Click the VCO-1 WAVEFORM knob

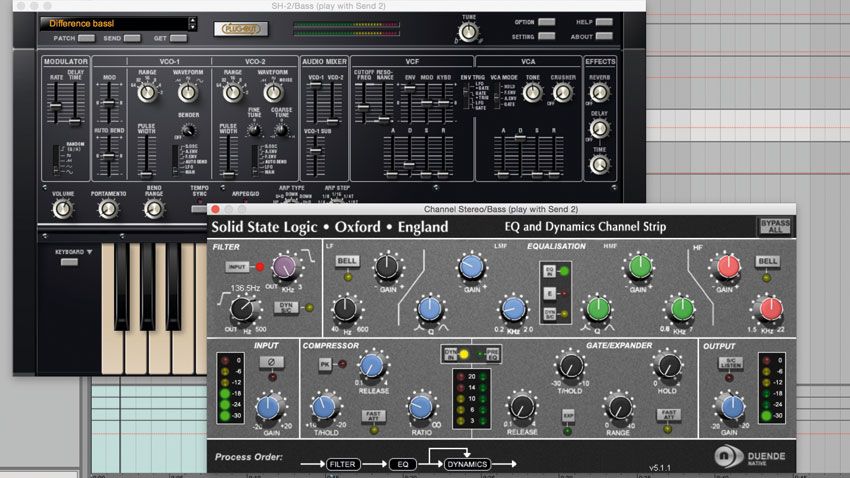point(188,93)
